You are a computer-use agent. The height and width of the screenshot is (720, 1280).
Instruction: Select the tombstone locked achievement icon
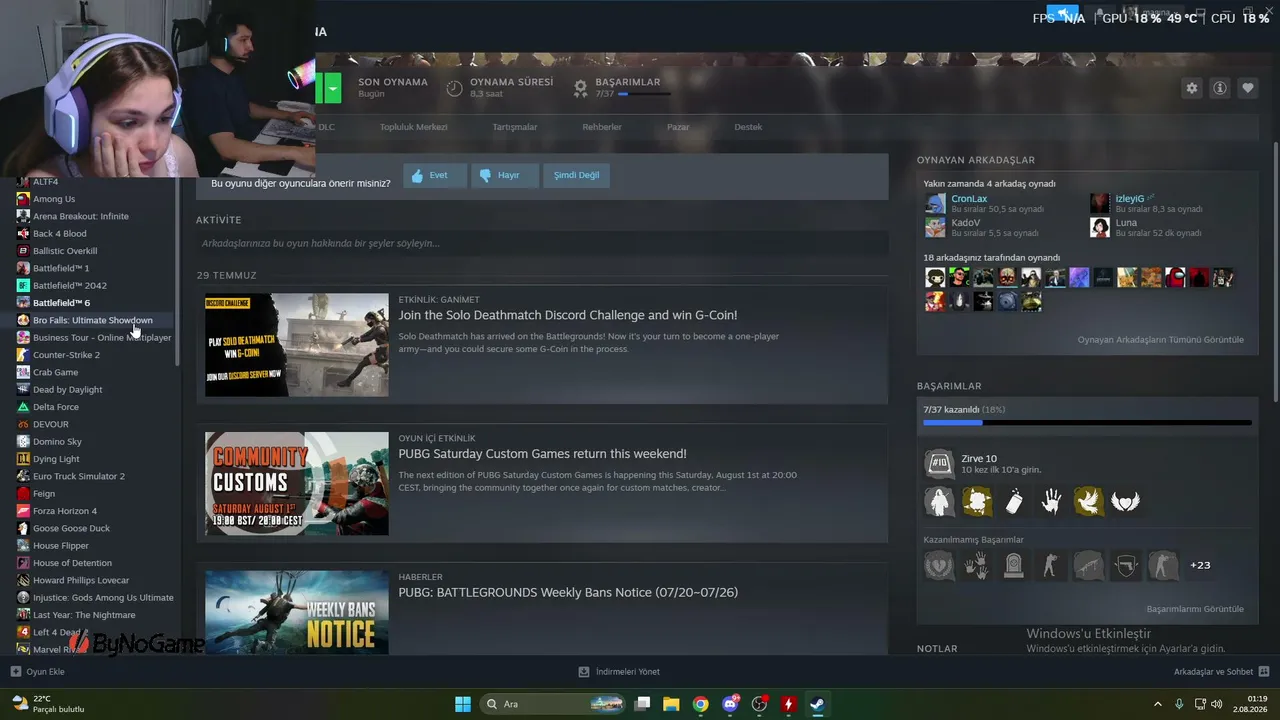pos(1014,565)
